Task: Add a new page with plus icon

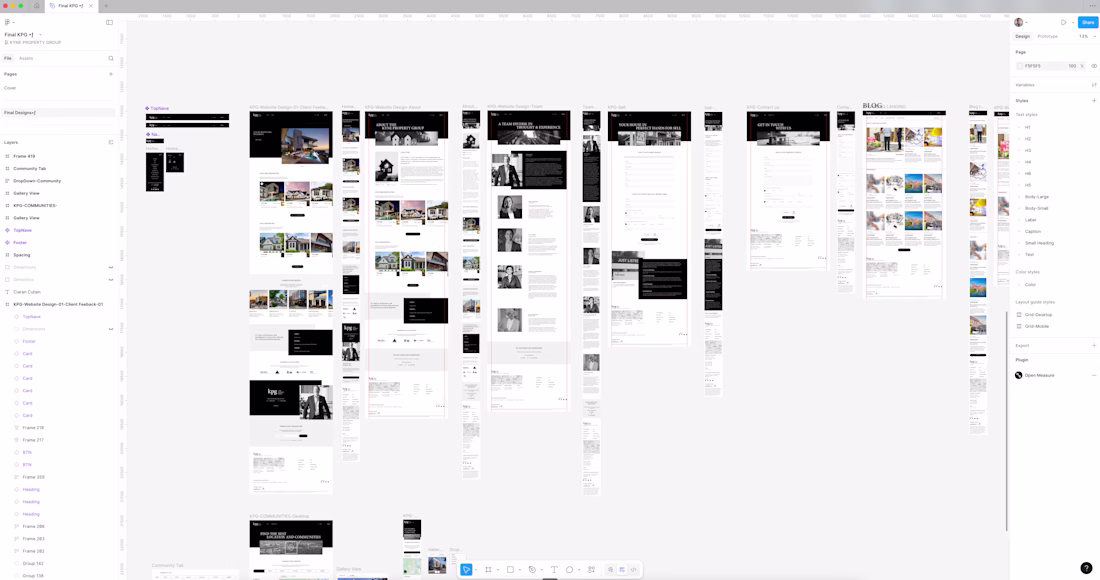Action: (111, 74)
